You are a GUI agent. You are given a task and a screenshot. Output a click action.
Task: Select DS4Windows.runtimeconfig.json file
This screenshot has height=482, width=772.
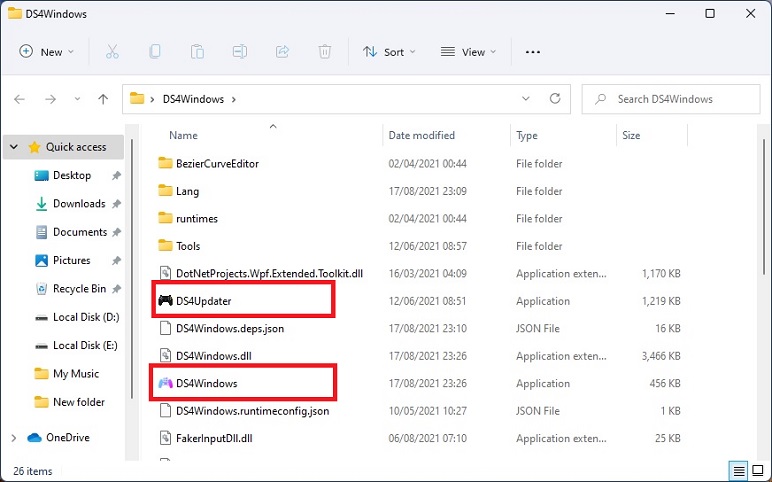coord(253,411)
